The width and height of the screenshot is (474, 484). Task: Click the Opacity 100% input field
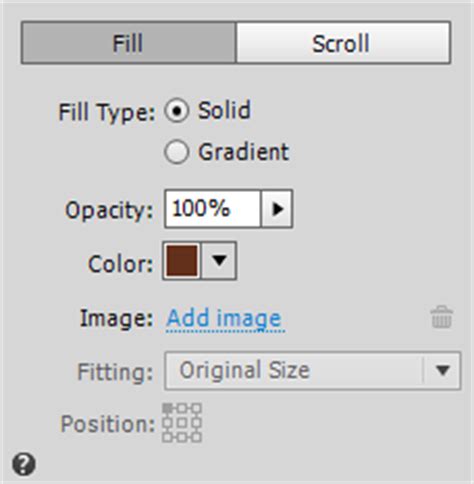[213, 209]
